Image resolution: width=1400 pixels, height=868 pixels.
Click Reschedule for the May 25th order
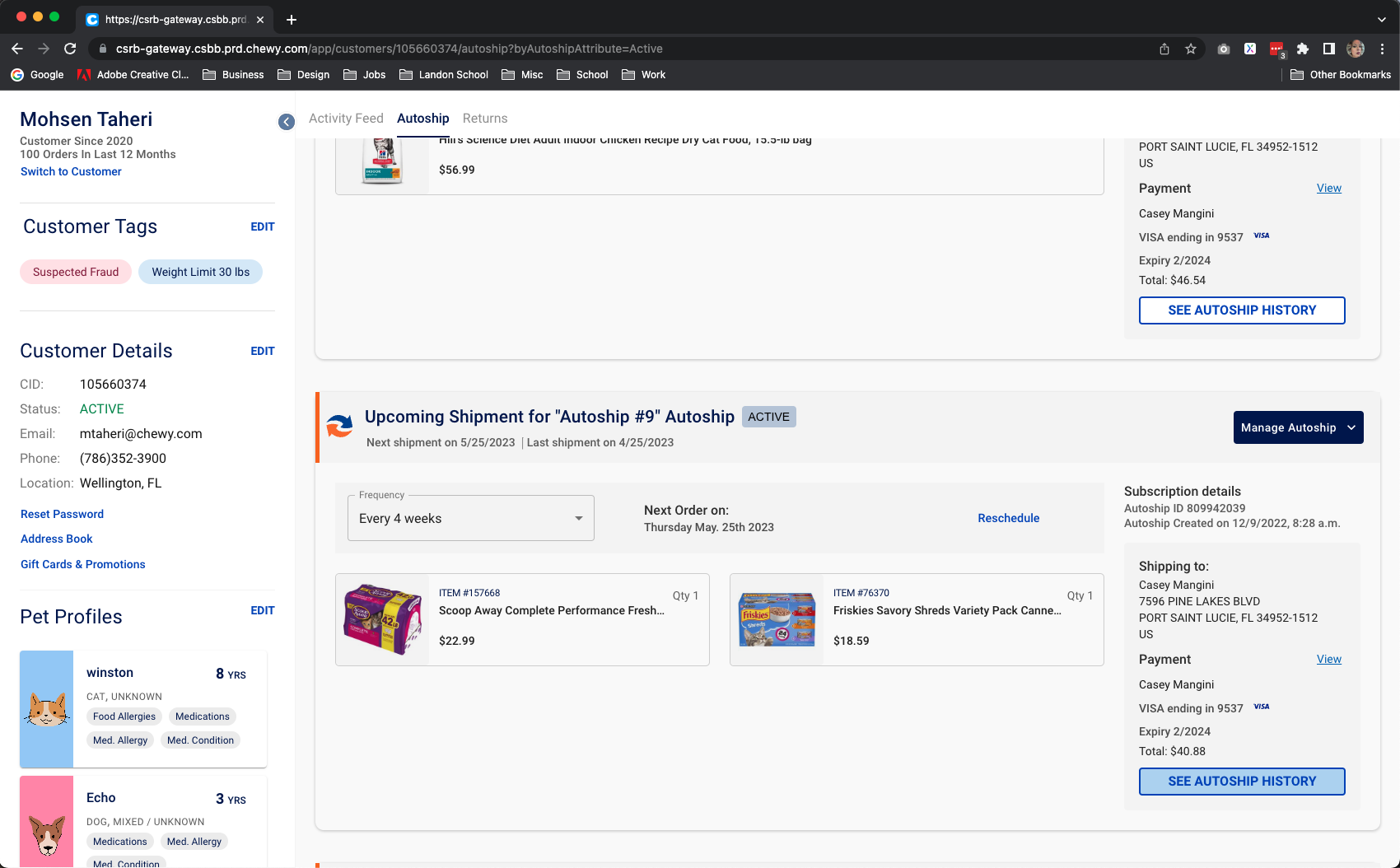(1009, 518)
